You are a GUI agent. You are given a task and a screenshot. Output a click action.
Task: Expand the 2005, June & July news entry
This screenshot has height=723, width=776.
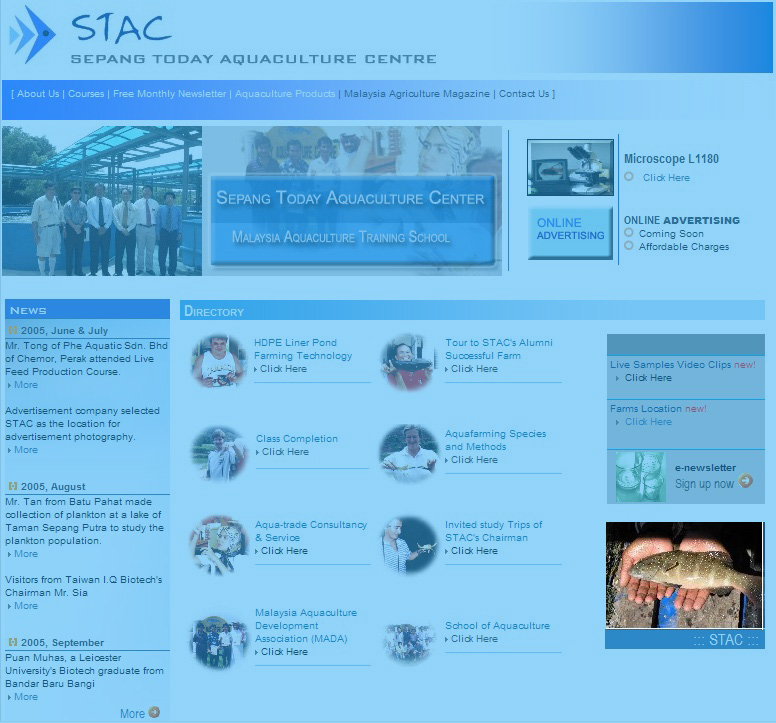(x=13, y=330)
